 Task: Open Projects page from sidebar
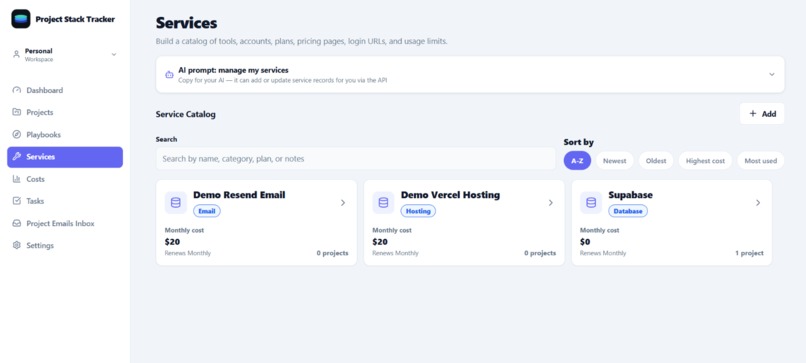click(x=65, y=112)
